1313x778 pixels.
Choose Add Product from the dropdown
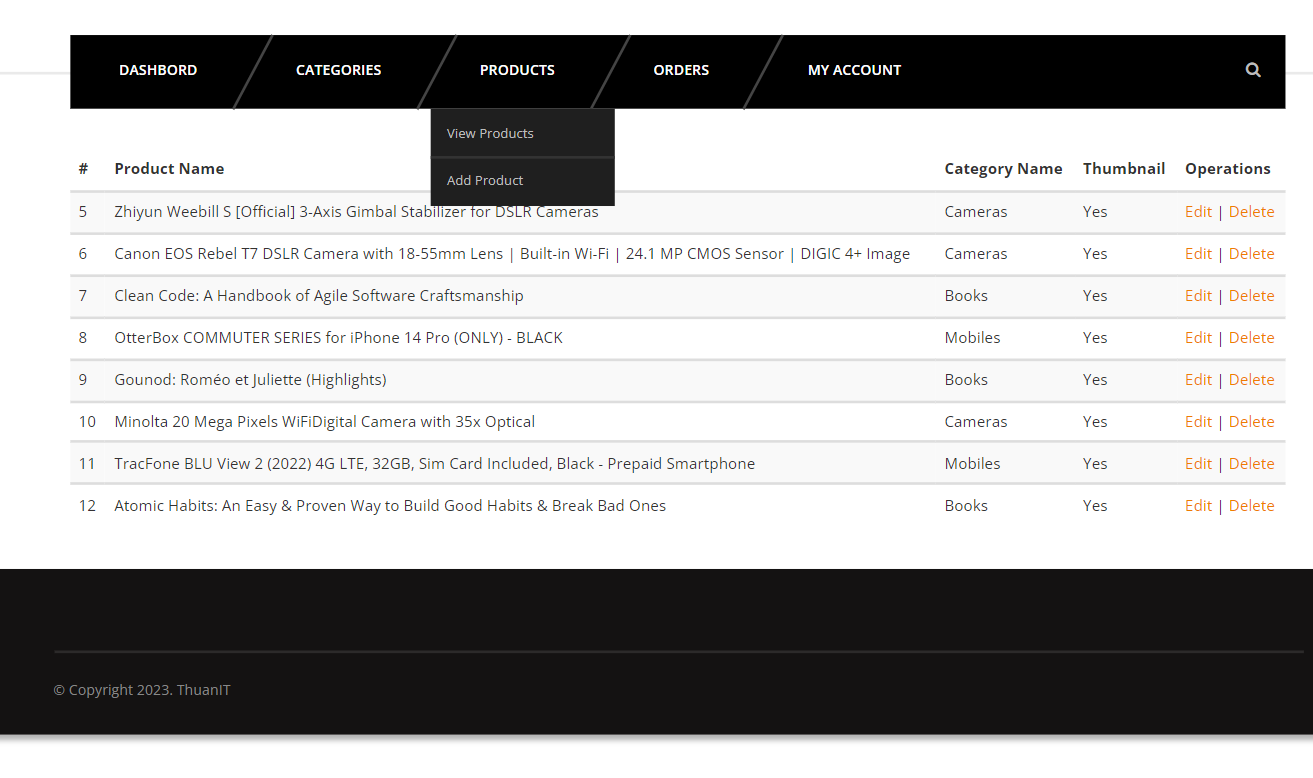pyautogui.click(x=485, y=180)
